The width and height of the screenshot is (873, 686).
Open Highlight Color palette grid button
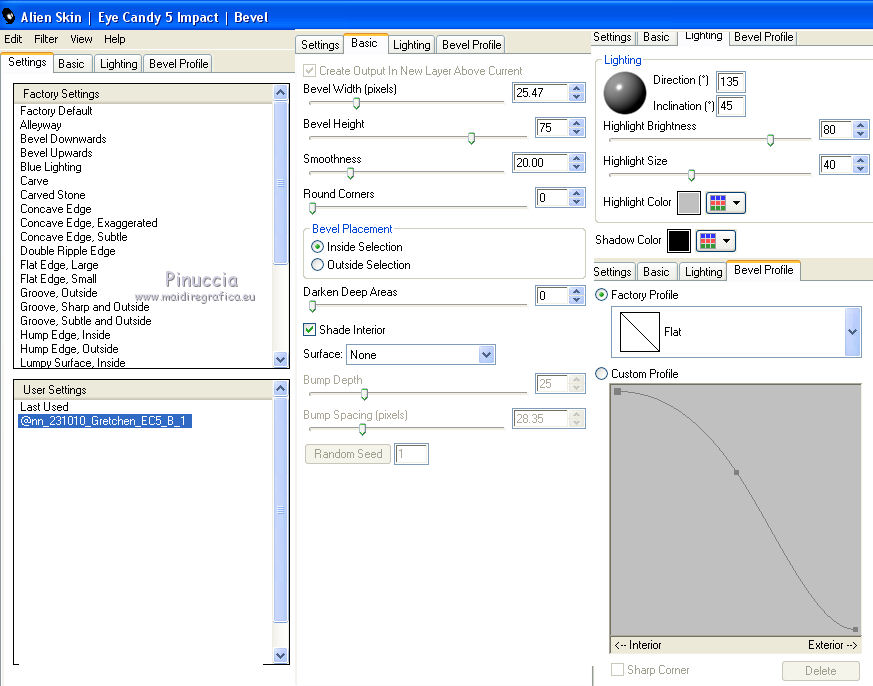pos(718,203)
